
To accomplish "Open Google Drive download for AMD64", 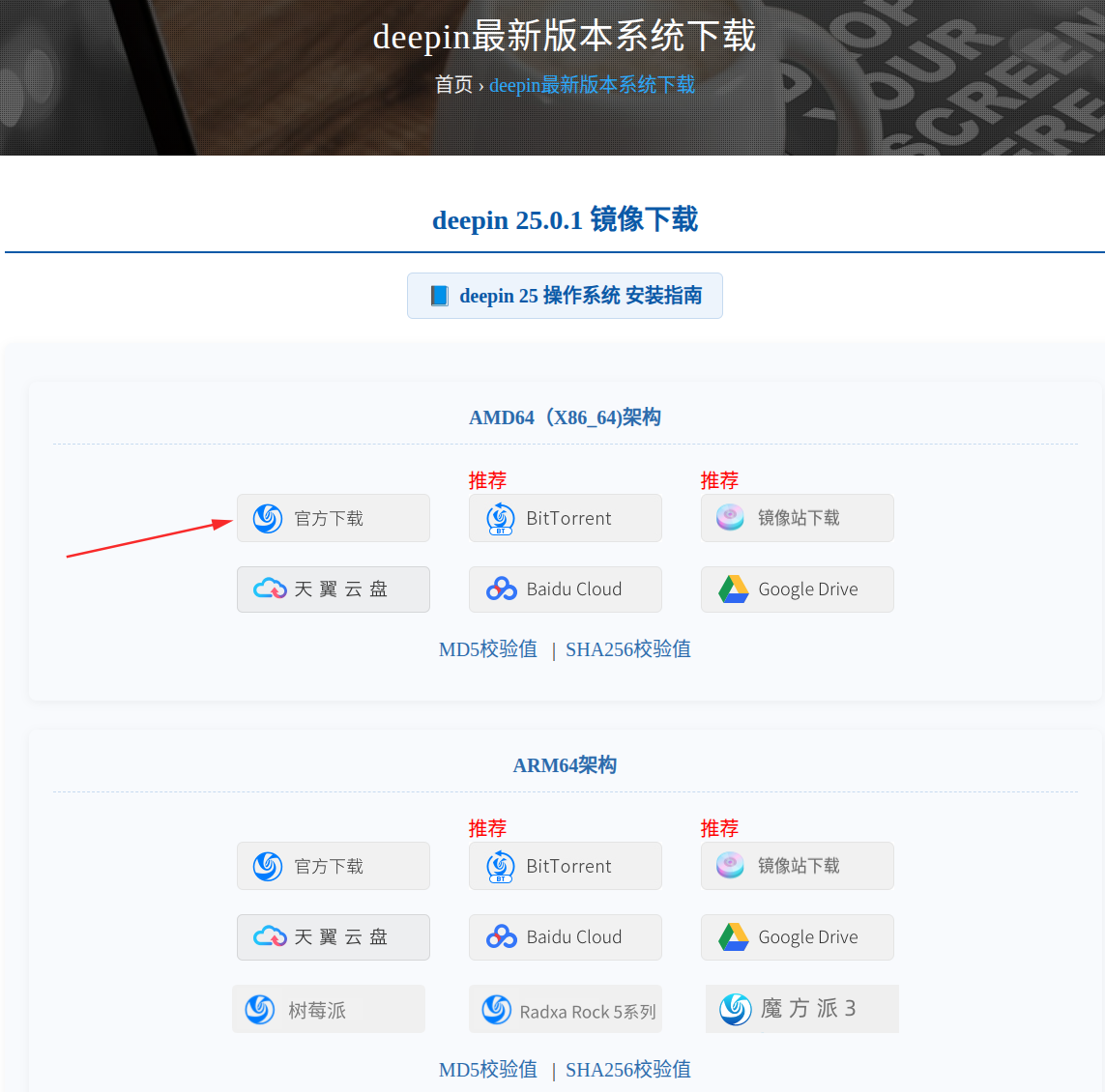I will point(797,589).
